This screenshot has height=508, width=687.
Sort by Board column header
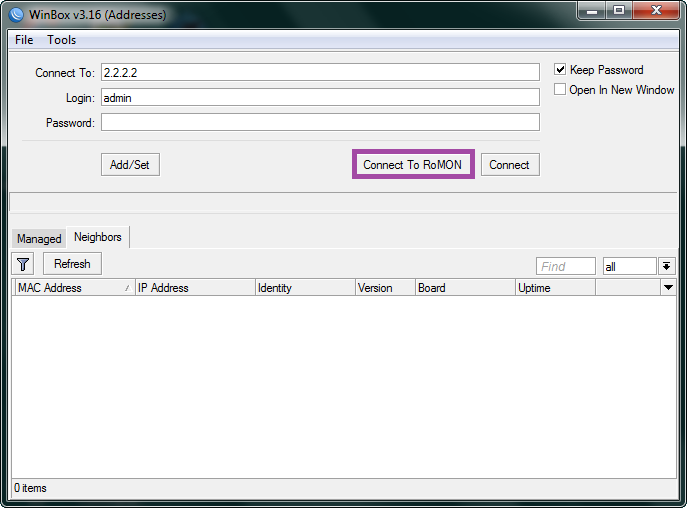(465, 288)
